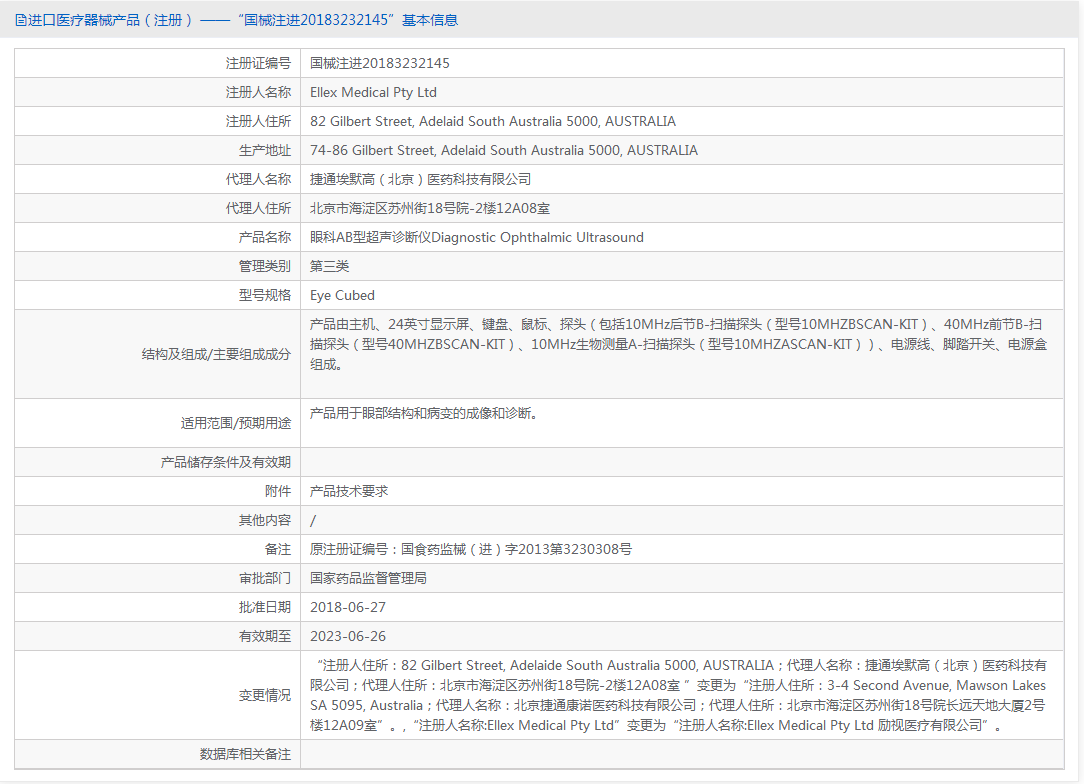
Task: Click the registrant name 'Ellex Medical Pty Ltd'
Action: pos(373,91)
